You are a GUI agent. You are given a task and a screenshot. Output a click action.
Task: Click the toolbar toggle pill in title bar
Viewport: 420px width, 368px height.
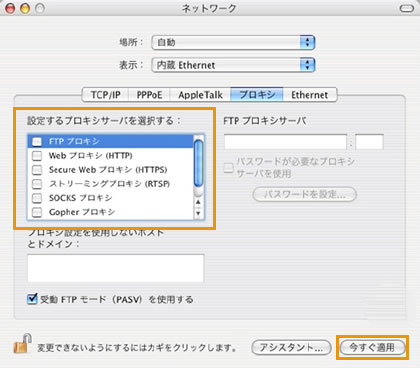tap(407, 8)
